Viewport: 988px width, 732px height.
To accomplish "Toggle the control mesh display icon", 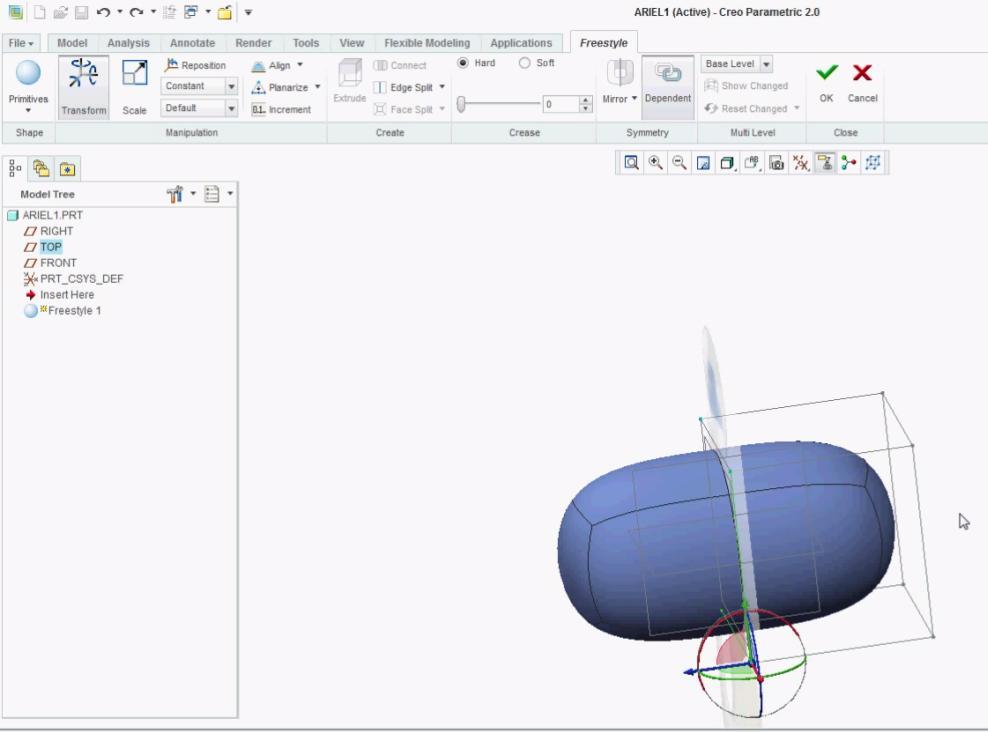I will click(x=873, y=163).
